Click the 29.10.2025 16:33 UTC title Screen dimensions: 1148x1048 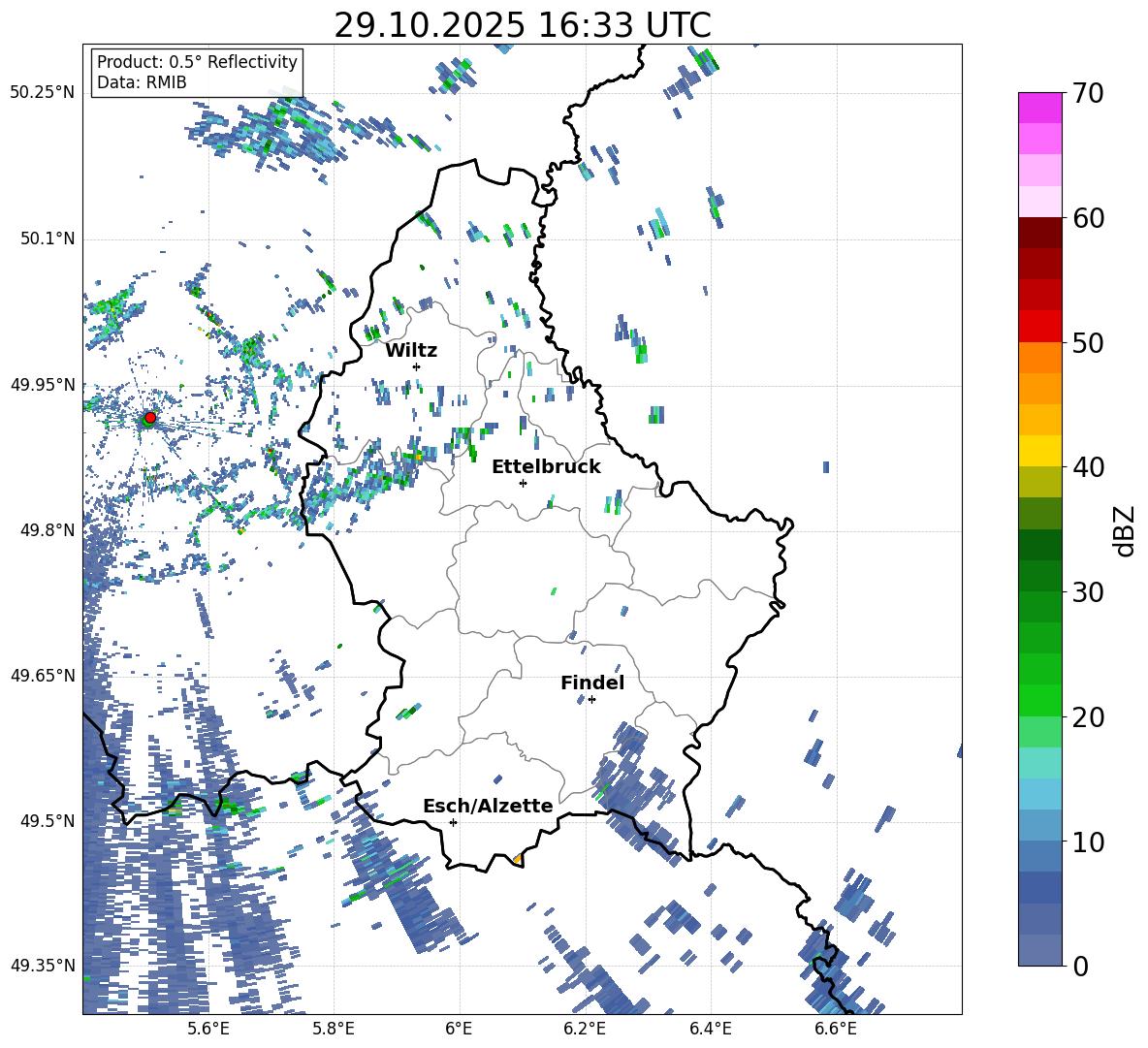coord(522,25)
